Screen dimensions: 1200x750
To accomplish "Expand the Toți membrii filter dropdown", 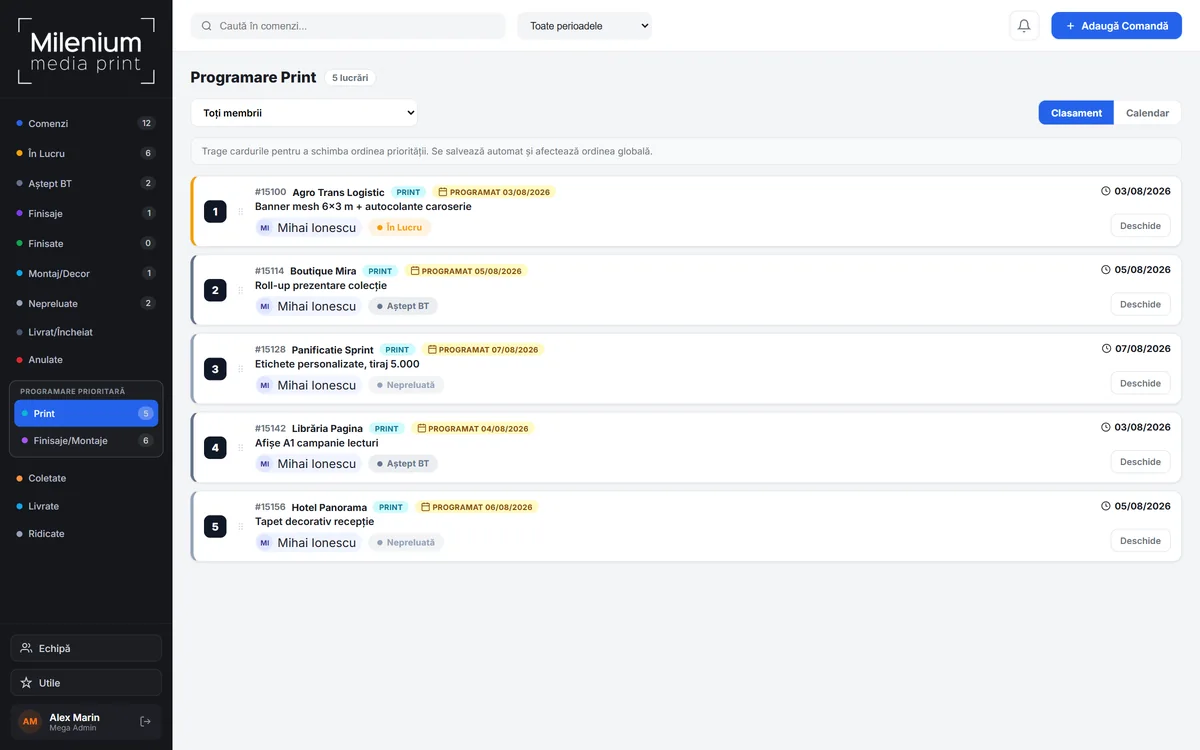I will pyautogui.click(x=304, y=113).
